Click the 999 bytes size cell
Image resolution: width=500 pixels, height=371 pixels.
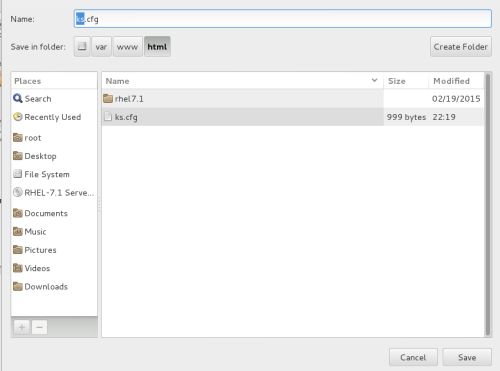pos(406,117)
